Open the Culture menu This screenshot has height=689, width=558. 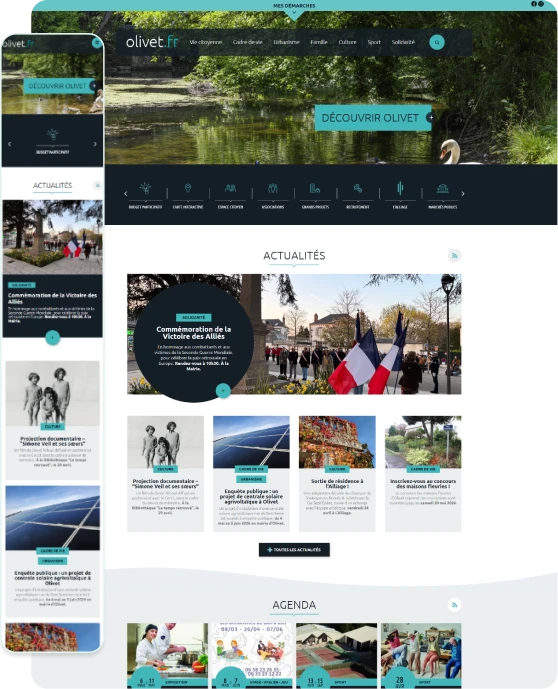pyautogui.click(x=347, y=42)
